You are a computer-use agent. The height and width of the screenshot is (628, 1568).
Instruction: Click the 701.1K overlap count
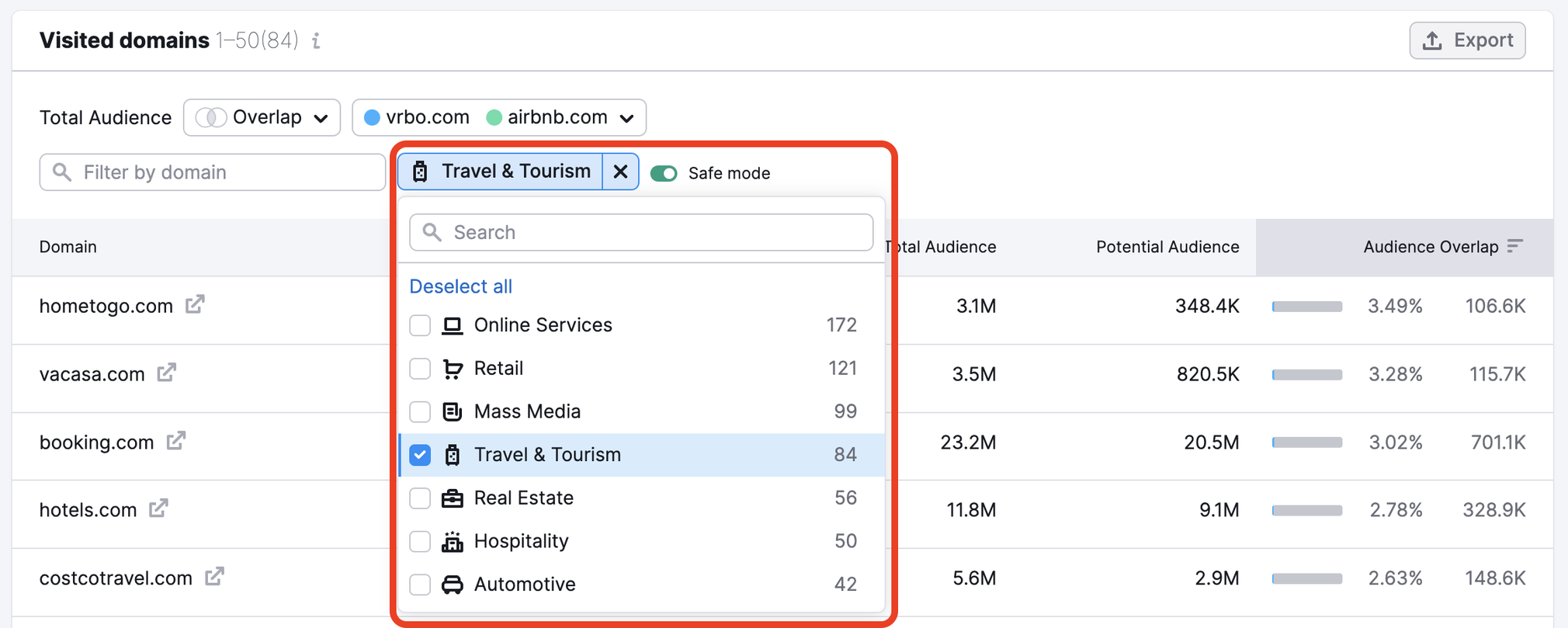tap(1498, 442)
